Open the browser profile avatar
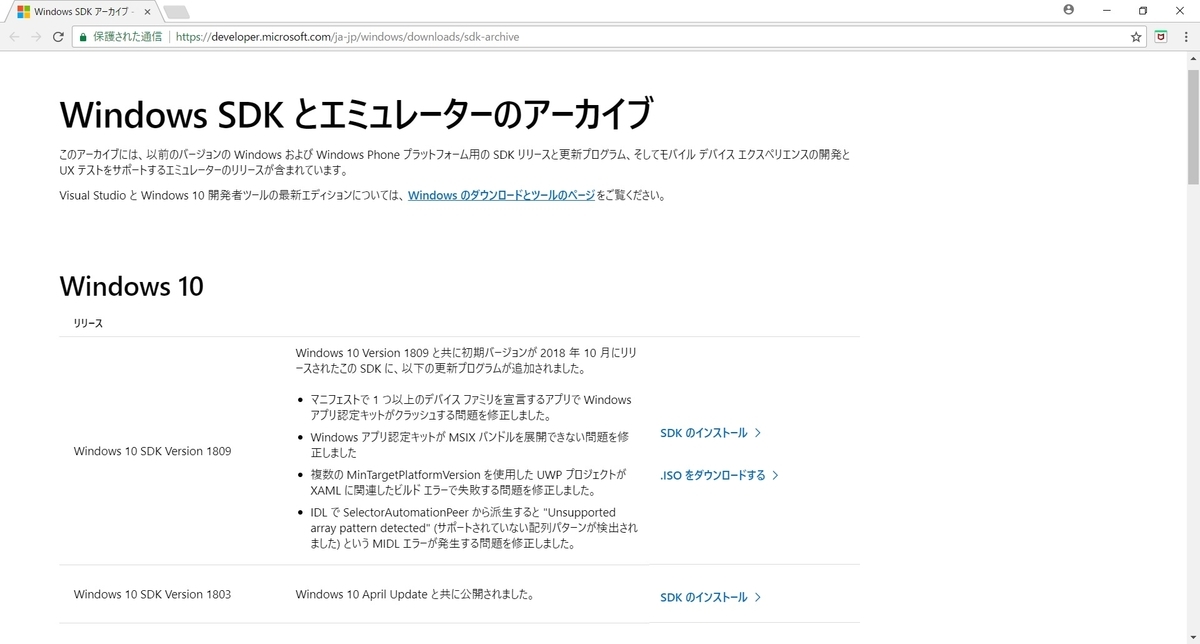Image resolution: width=1200 pixels, height=644 pixels. pyautogui.click(x=1068, y=10)
